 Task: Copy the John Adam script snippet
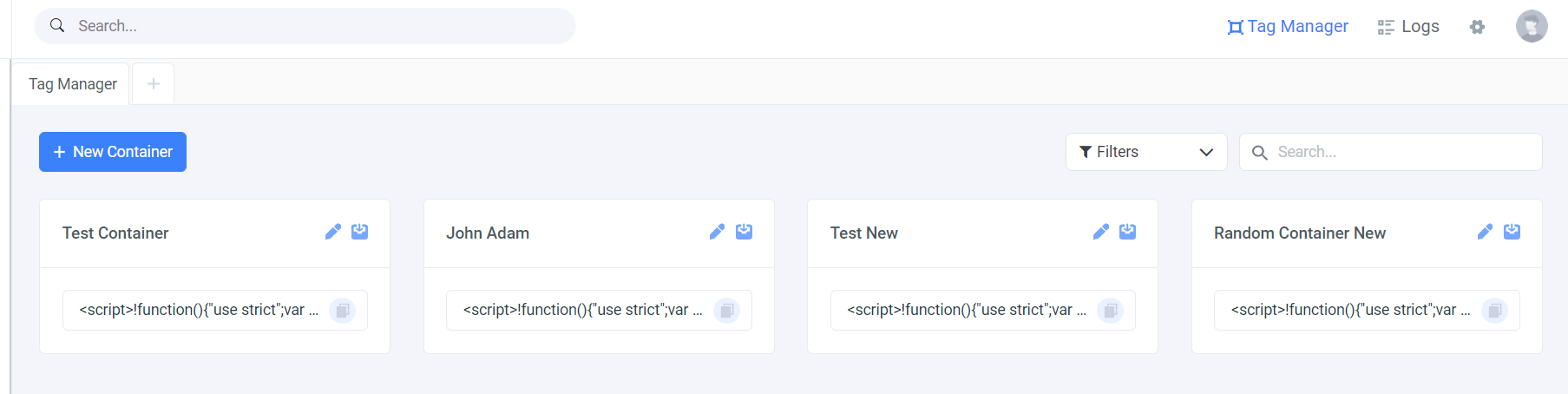tap(726, 311)
